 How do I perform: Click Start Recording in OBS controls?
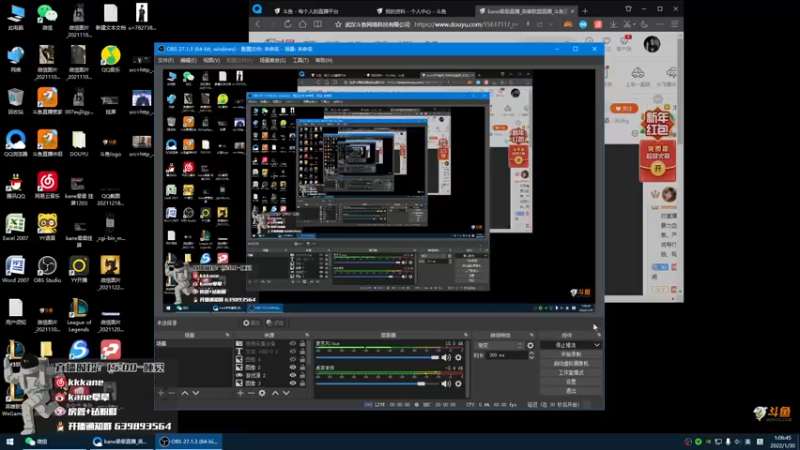571,354
